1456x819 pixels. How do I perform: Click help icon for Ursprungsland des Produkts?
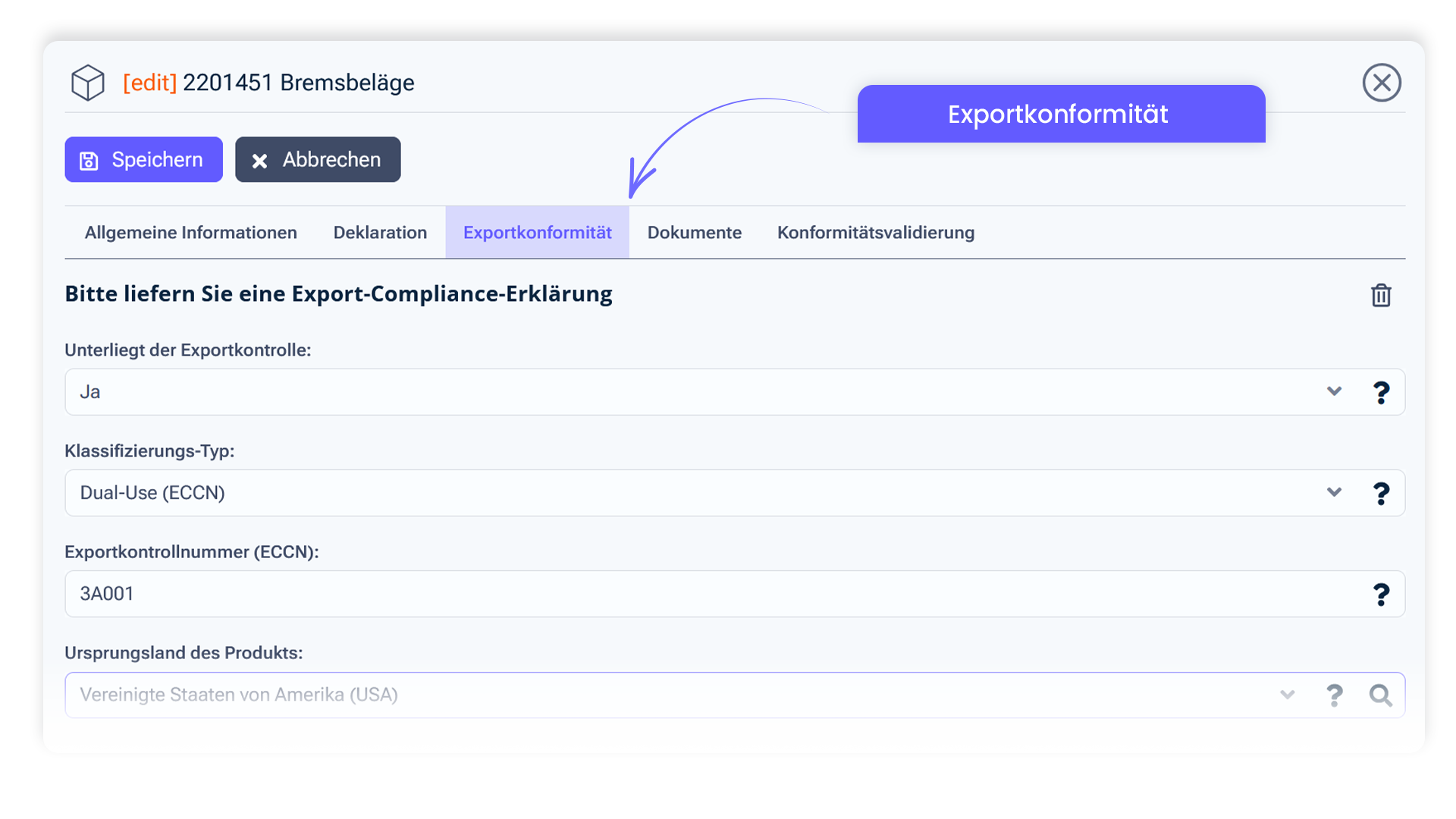coord(1334,695)
